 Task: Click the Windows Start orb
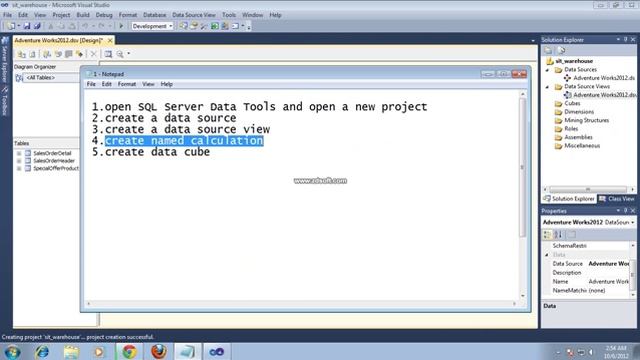[x=12, y=351]
